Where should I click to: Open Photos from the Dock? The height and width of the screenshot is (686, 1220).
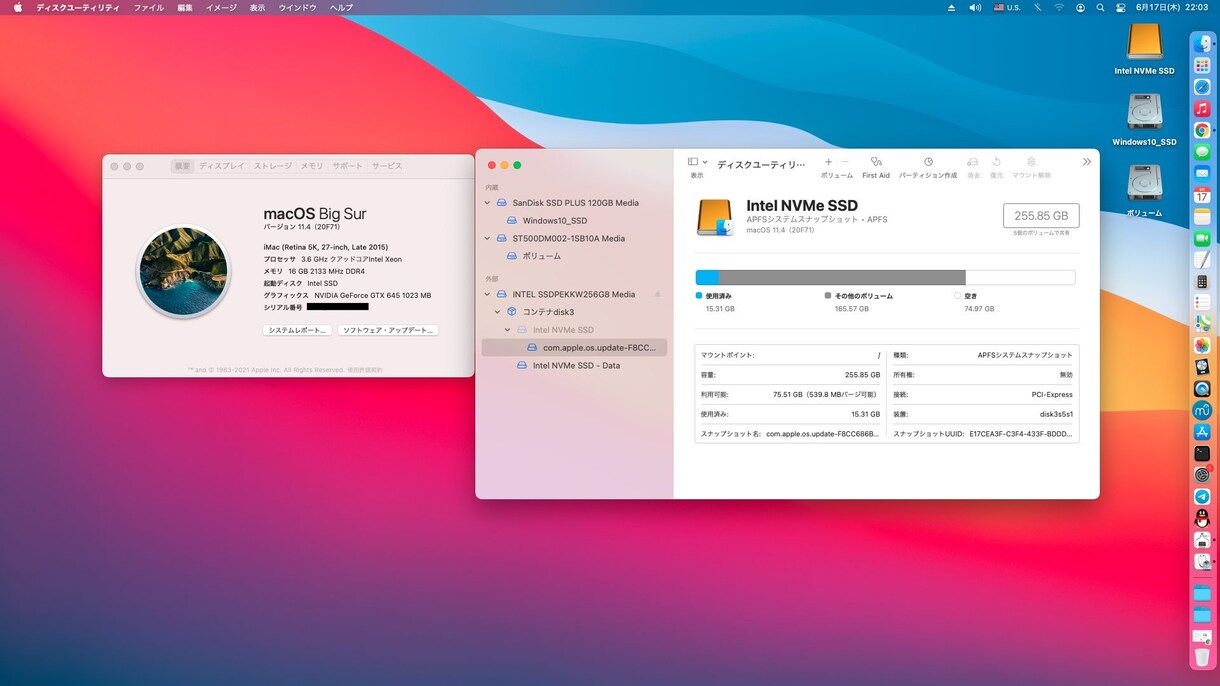[1202, 345]
